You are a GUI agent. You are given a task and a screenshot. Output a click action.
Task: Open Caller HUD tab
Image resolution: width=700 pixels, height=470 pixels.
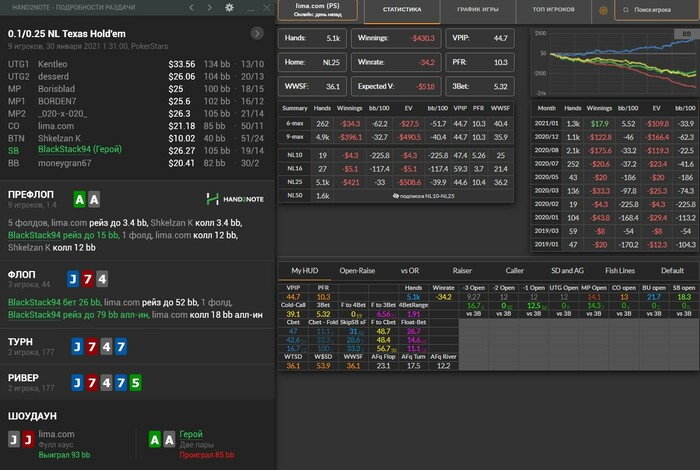pyautogui.click(x=514, y=270)
